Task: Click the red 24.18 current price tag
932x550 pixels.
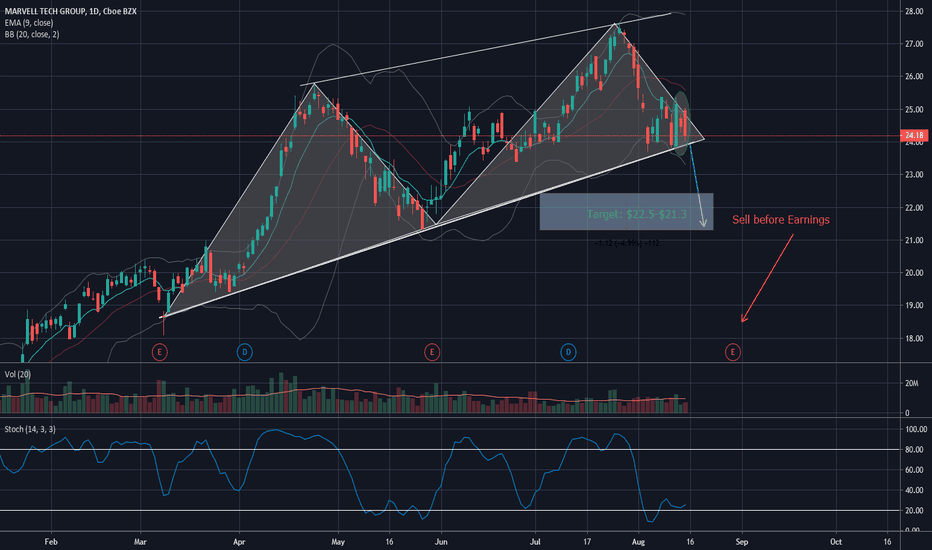Action: click(x=914, y=136)
